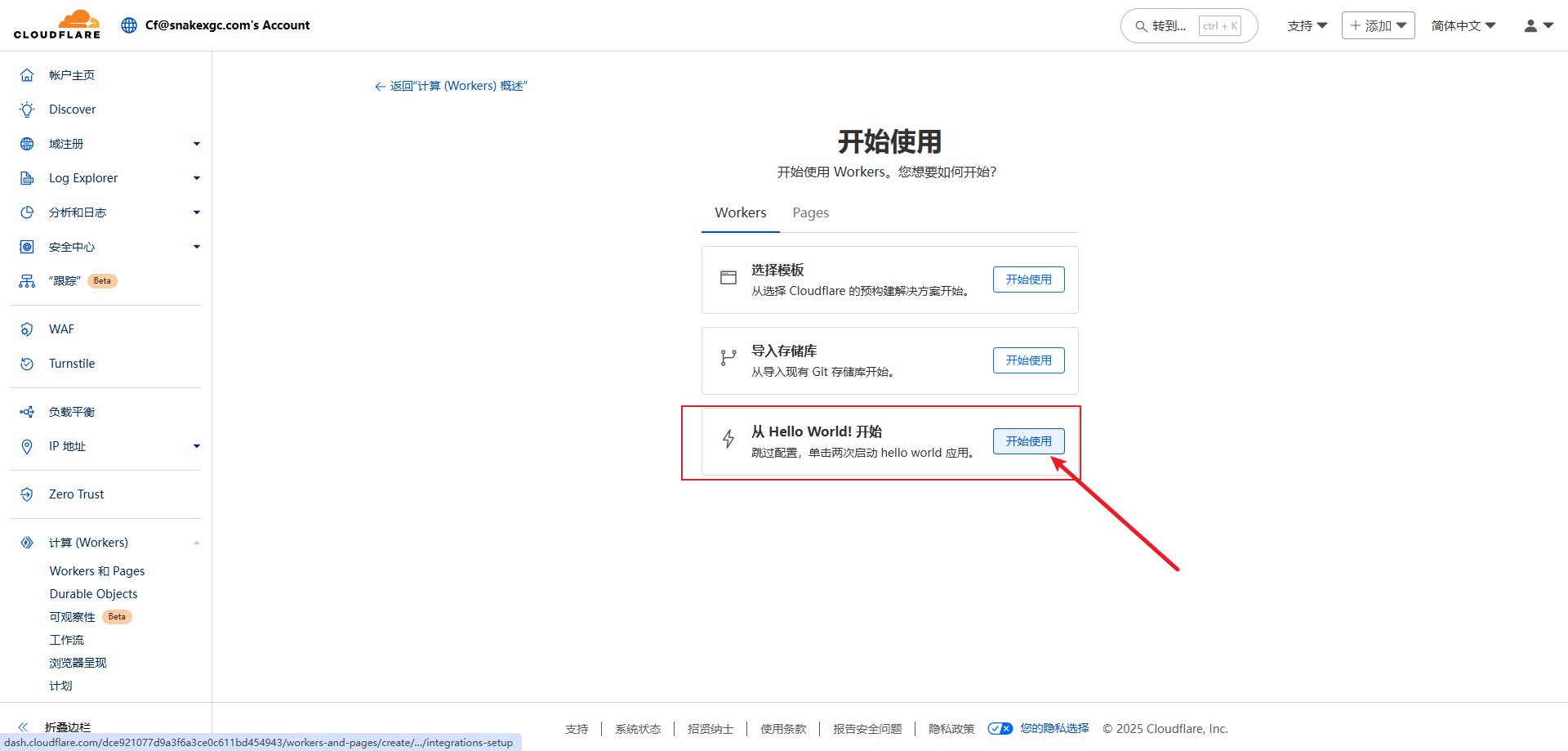Open 支持 footer link
1568x751 pixels.
pyautogui.click(x=577, y=729)
